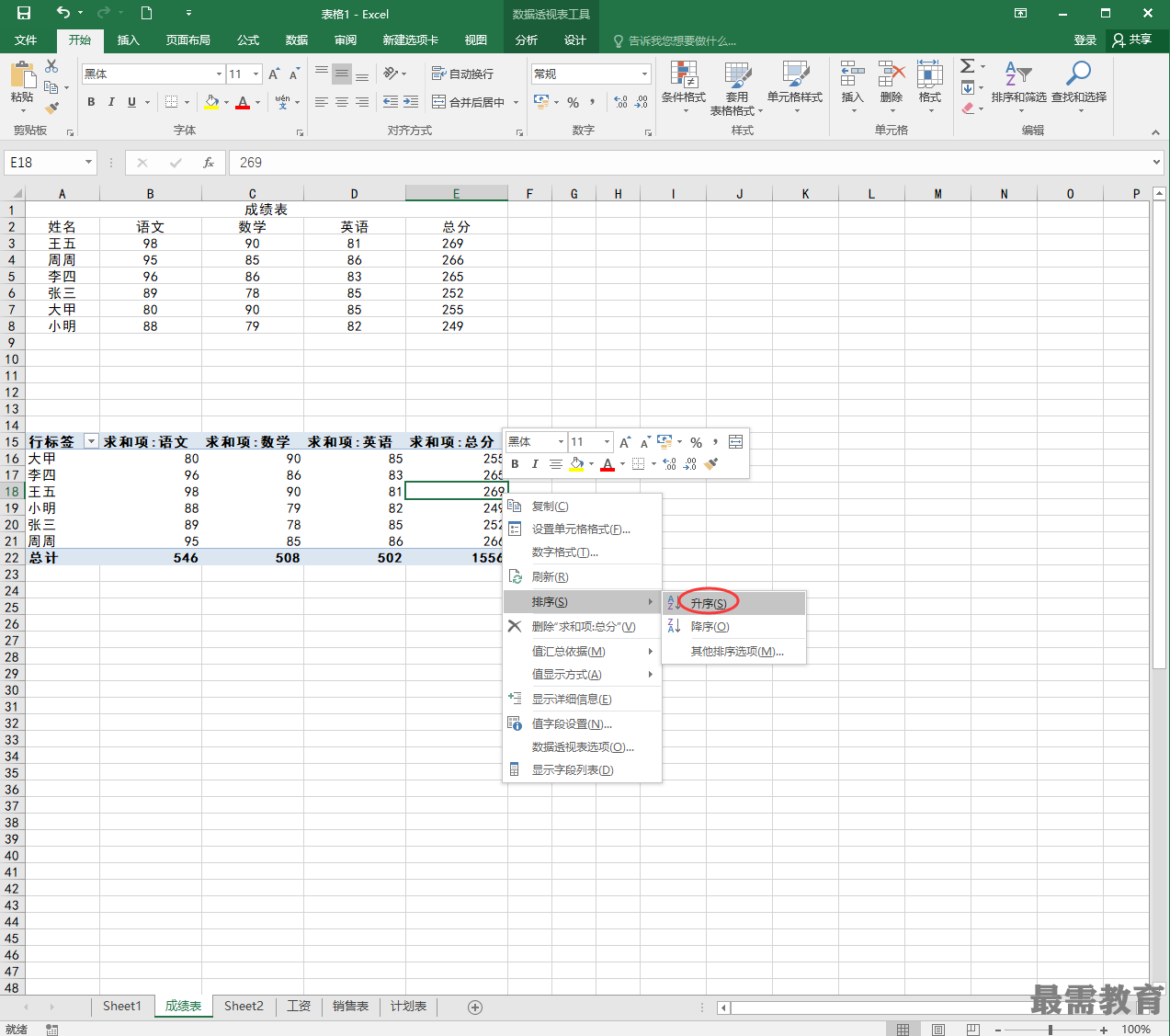Switch to Page Layout view icon
The height and width of the screenshot is (1036, 1170).
pos(938,1030)
